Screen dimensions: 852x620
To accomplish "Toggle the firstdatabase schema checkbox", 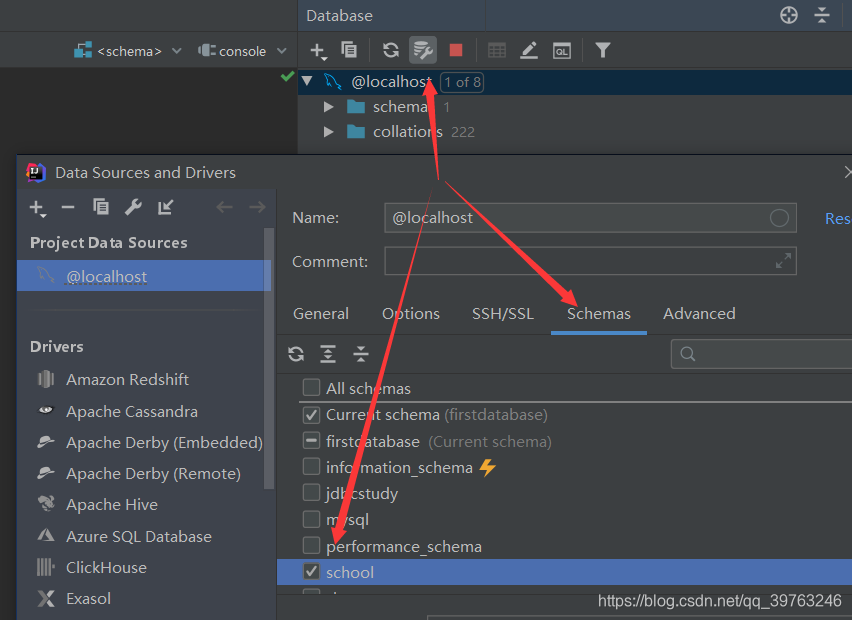I will [311, 440].
